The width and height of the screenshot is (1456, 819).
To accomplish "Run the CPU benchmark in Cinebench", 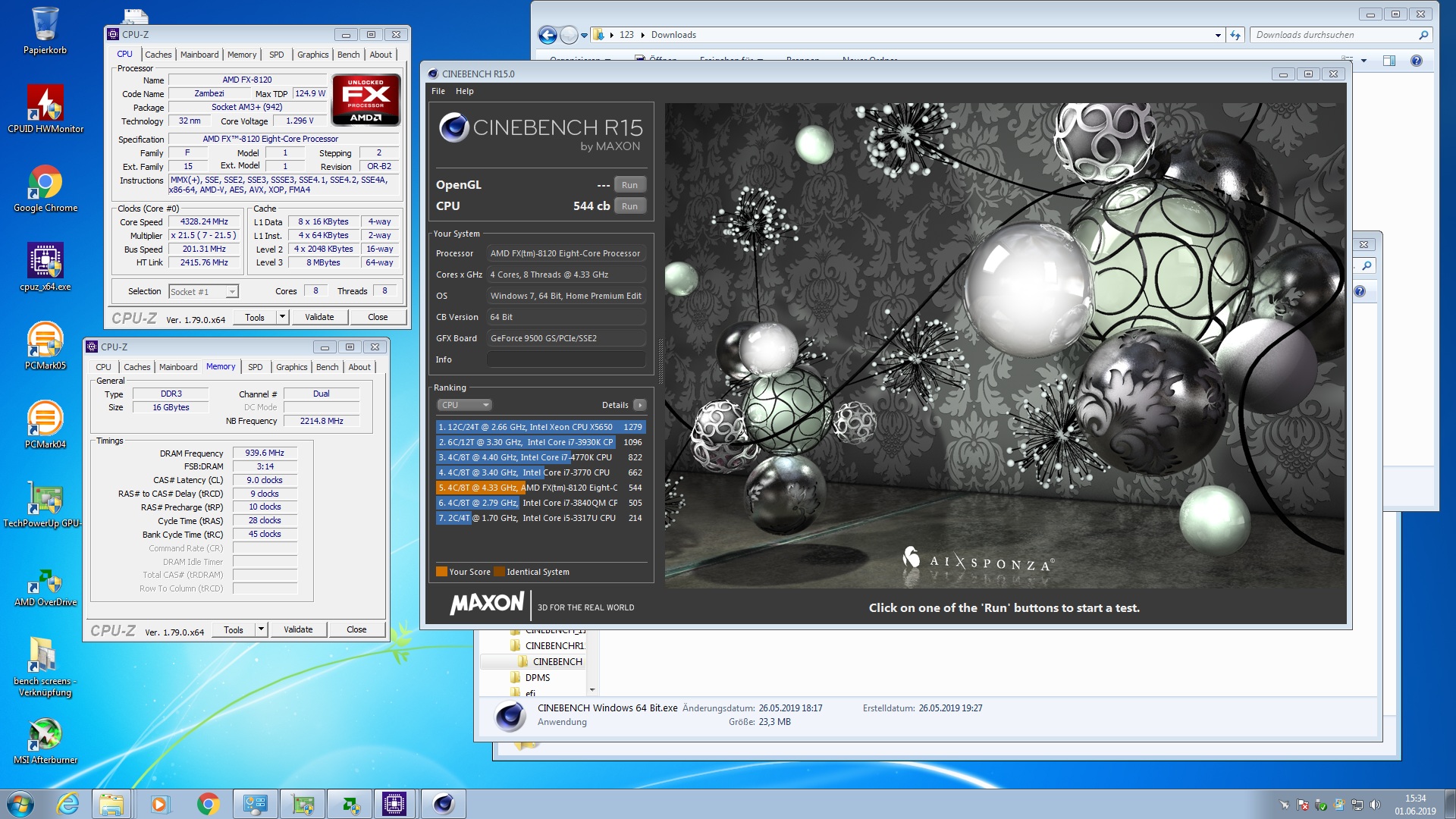I will click(630, 206).
